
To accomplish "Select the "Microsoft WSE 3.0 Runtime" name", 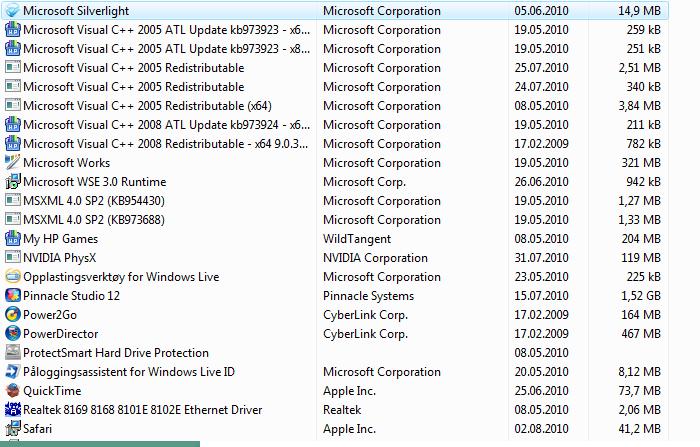I will coord(95,182).
